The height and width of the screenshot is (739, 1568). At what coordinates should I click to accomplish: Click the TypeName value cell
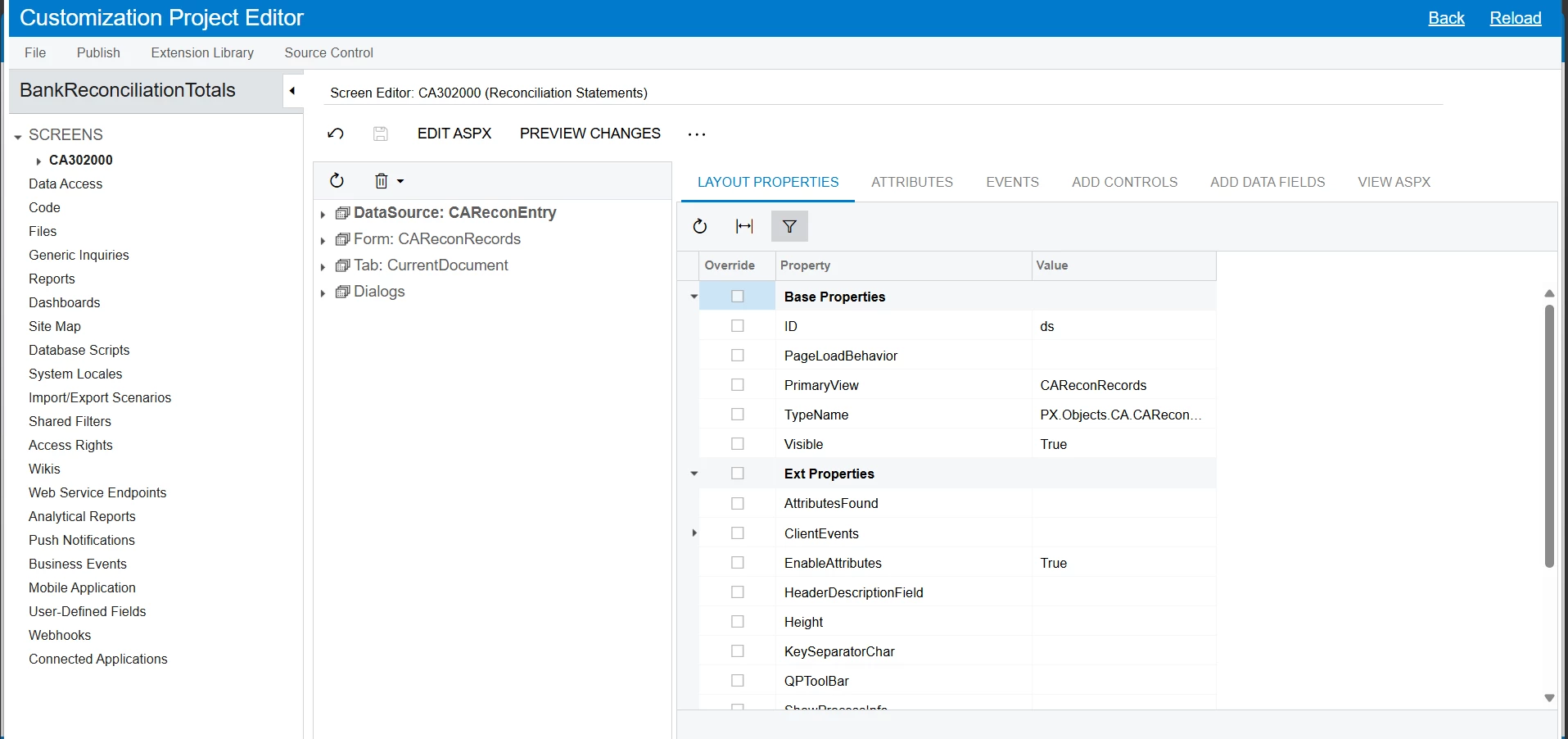point(1123,415)
